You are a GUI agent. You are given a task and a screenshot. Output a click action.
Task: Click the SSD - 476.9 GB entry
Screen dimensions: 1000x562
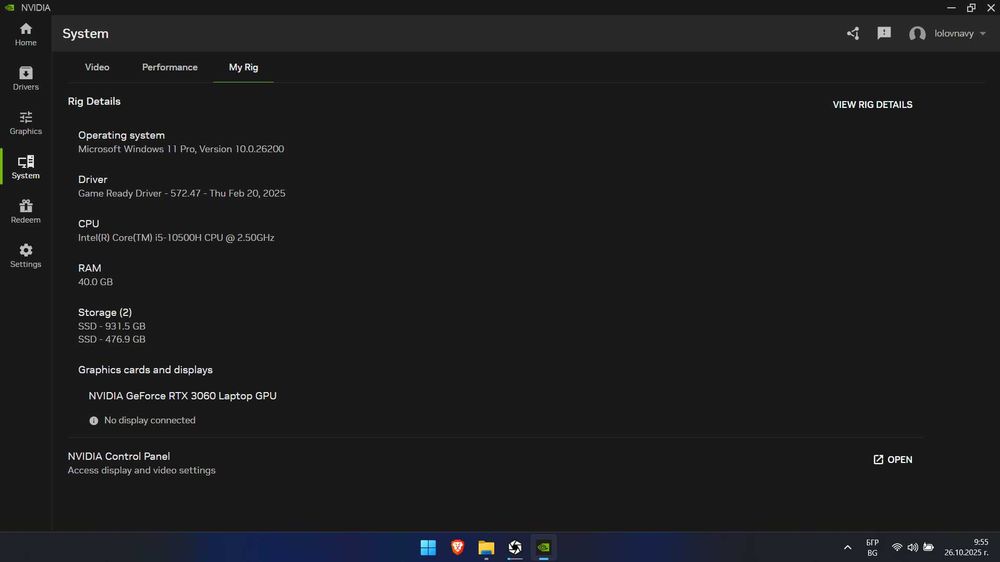112,339
